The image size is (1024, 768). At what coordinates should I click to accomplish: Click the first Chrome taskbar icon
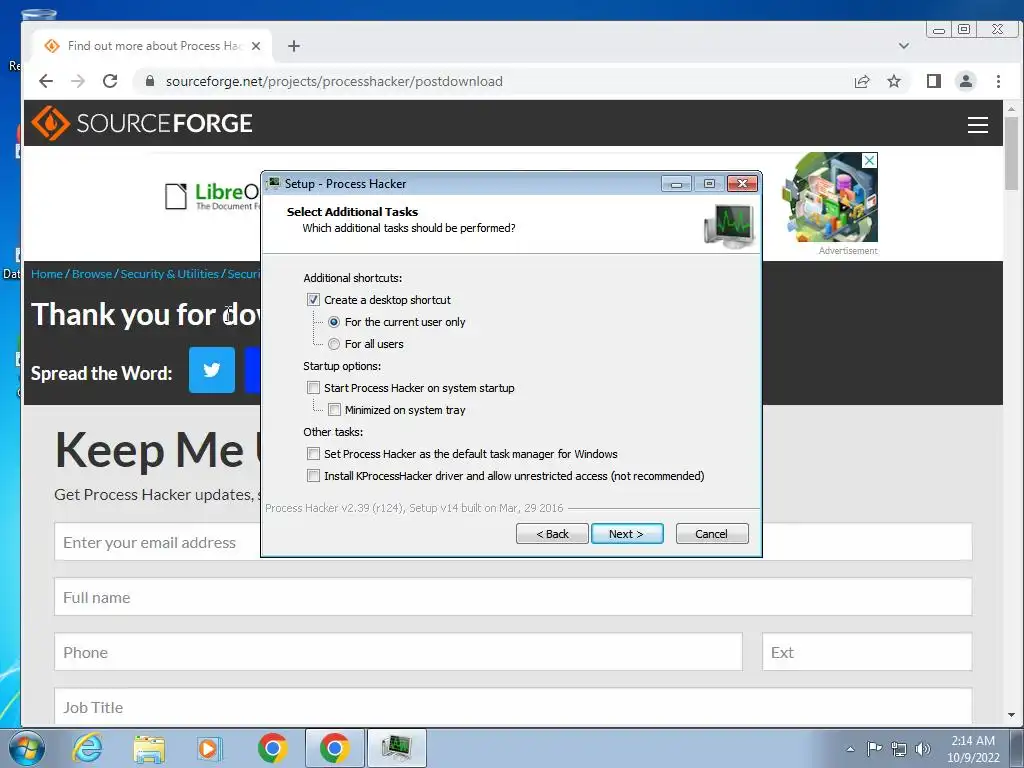tap(272, 748)
